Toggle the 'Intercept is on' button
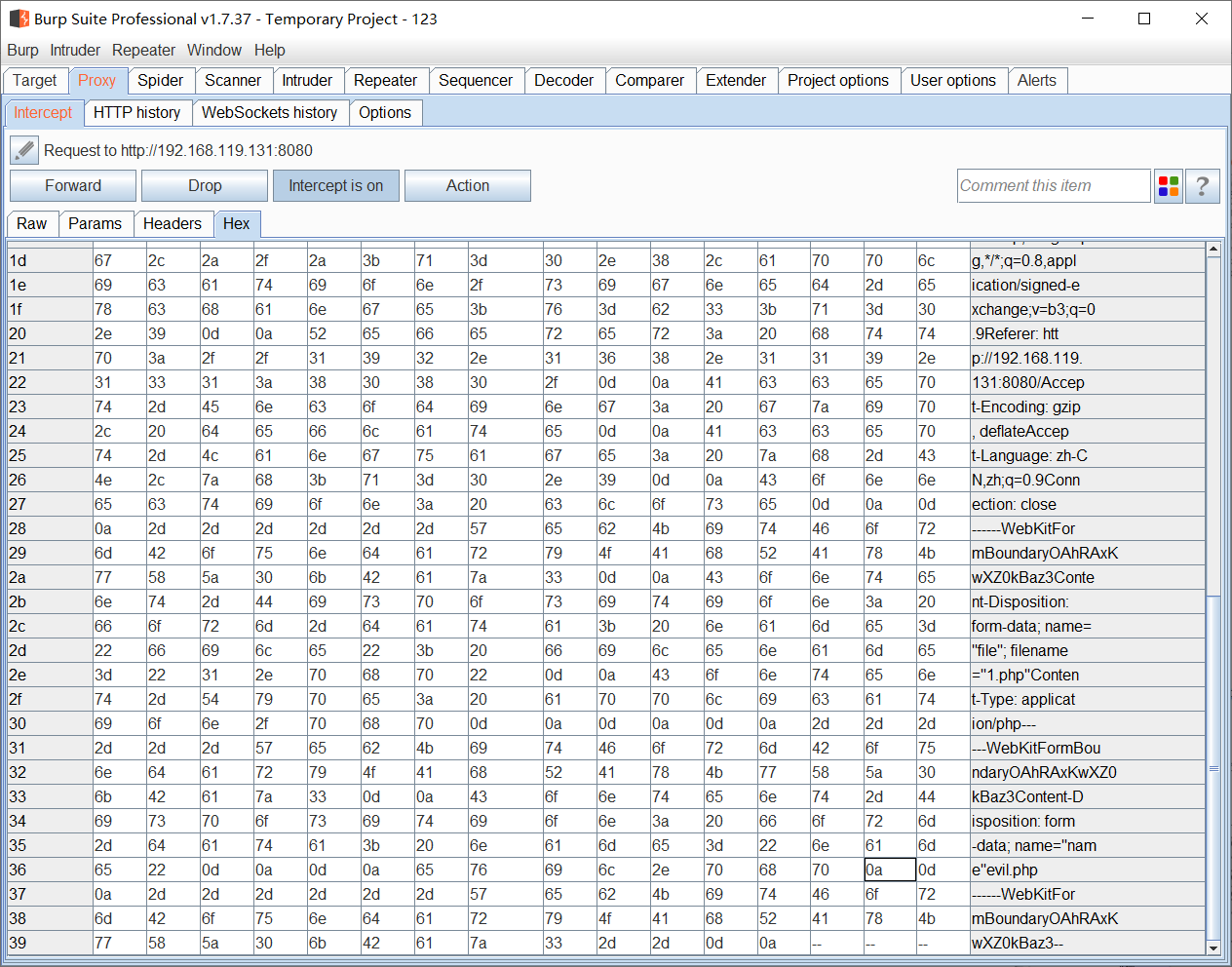Screen dimensions: 1232x967 (336, 186)
